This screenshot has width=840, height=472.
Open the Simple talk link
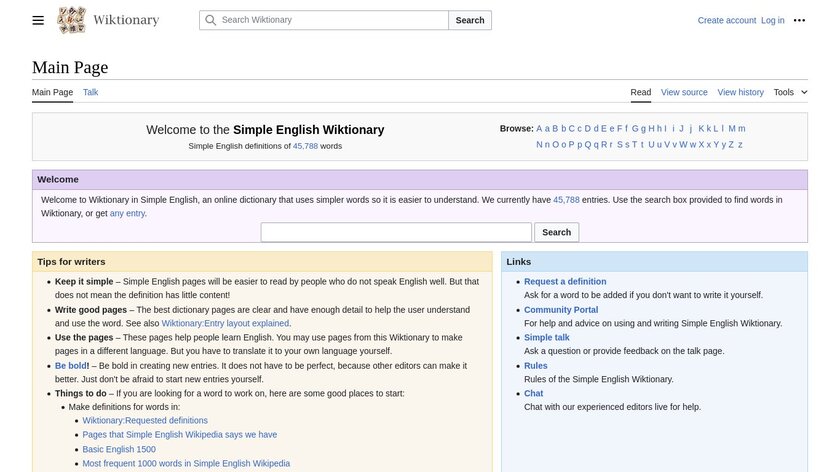[547, 338]
